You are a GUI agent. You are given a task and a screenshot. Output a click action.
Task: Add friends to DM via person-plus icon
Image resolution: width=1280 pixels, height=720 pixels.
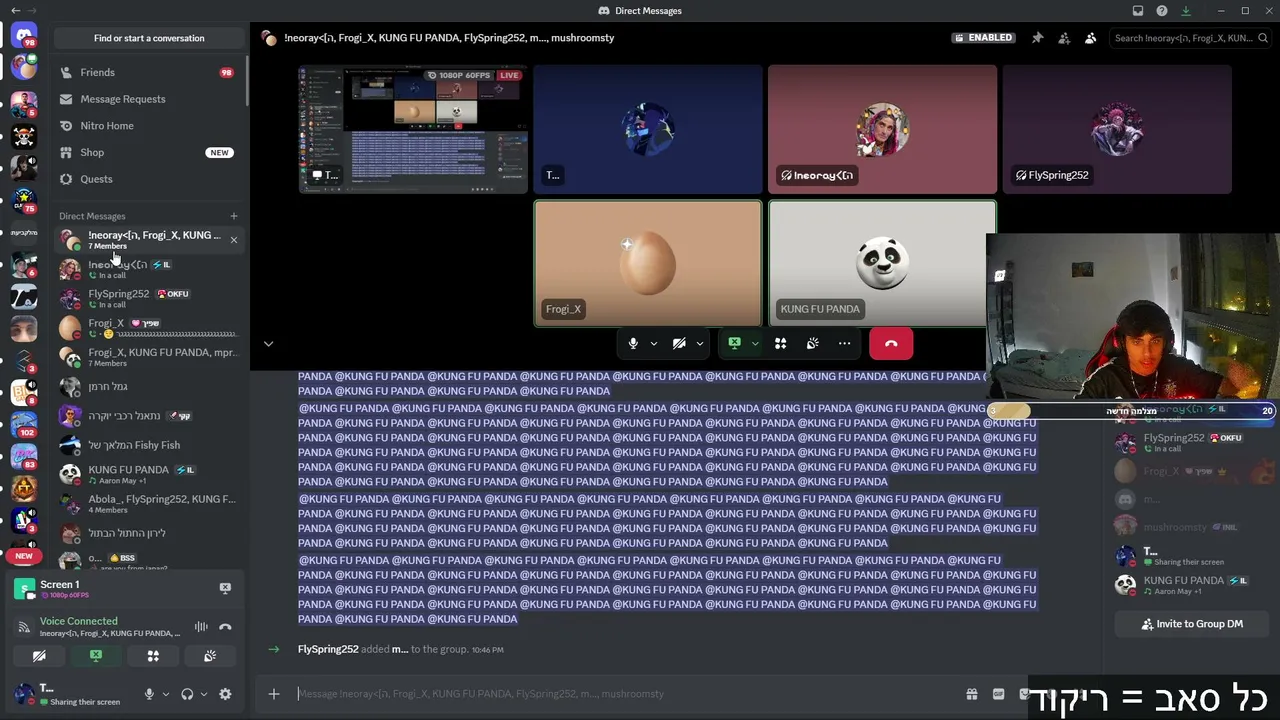[1064, 38]
